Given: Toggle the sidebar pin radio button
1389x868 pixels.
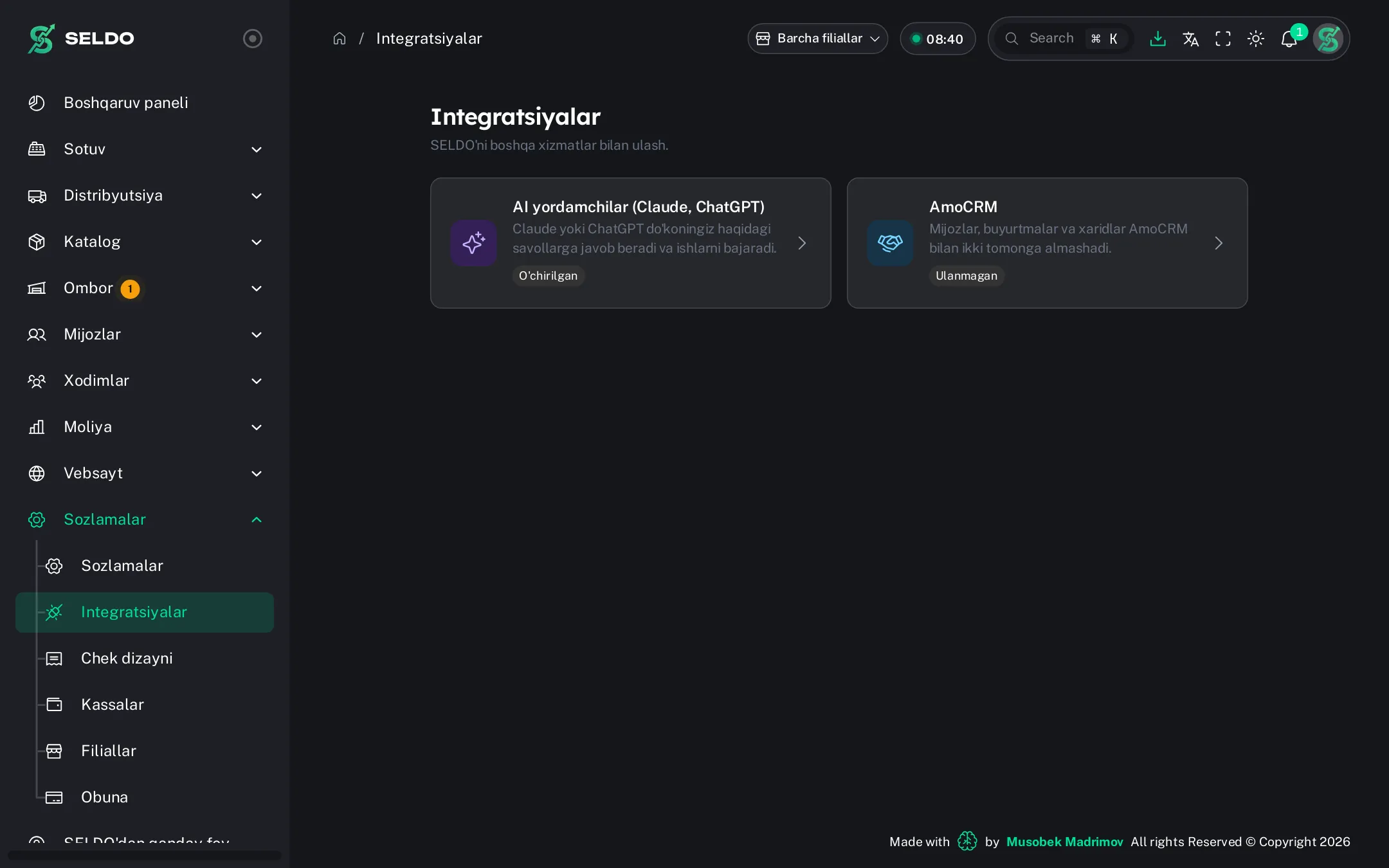Looking at the screenshot, I should tap(253, 39).
